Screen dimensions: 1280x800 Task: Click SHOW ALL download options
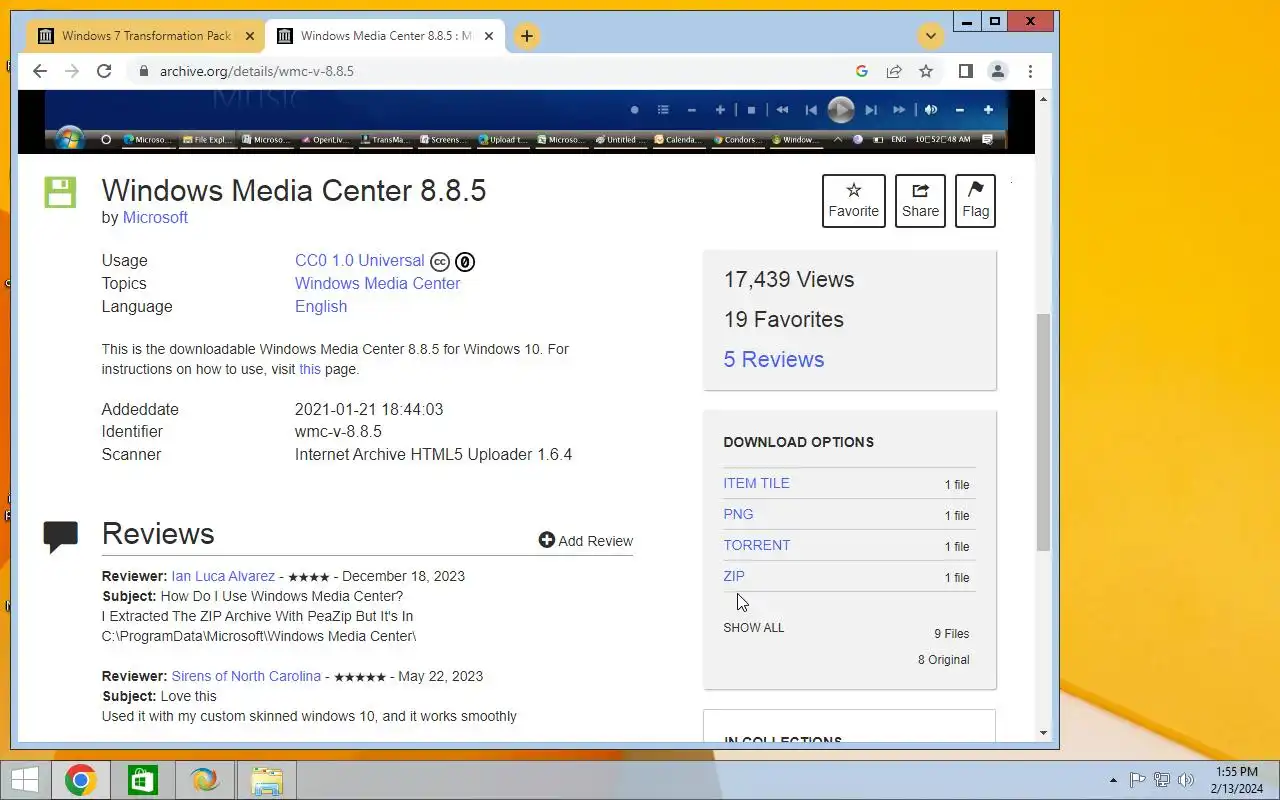click(754, 628)
